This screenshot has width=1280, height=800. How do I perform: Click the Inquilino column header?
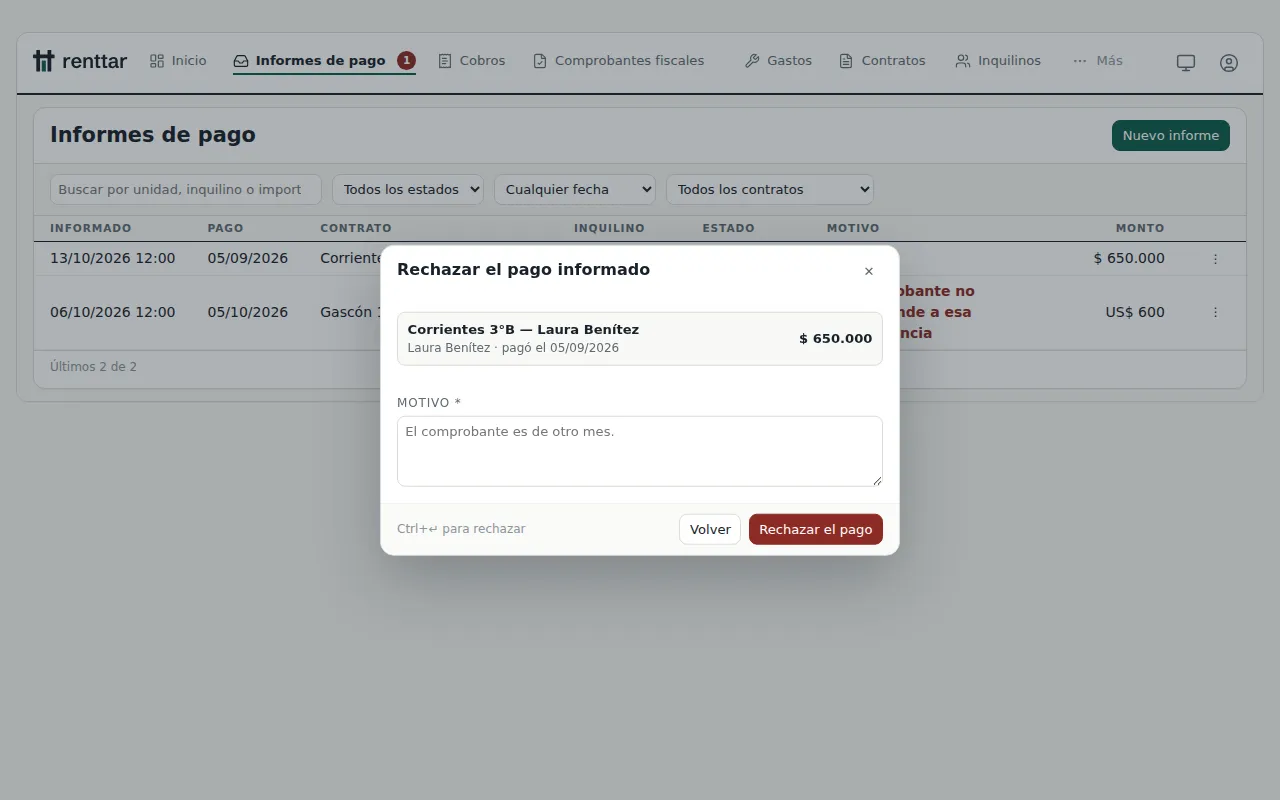(609, 228)
